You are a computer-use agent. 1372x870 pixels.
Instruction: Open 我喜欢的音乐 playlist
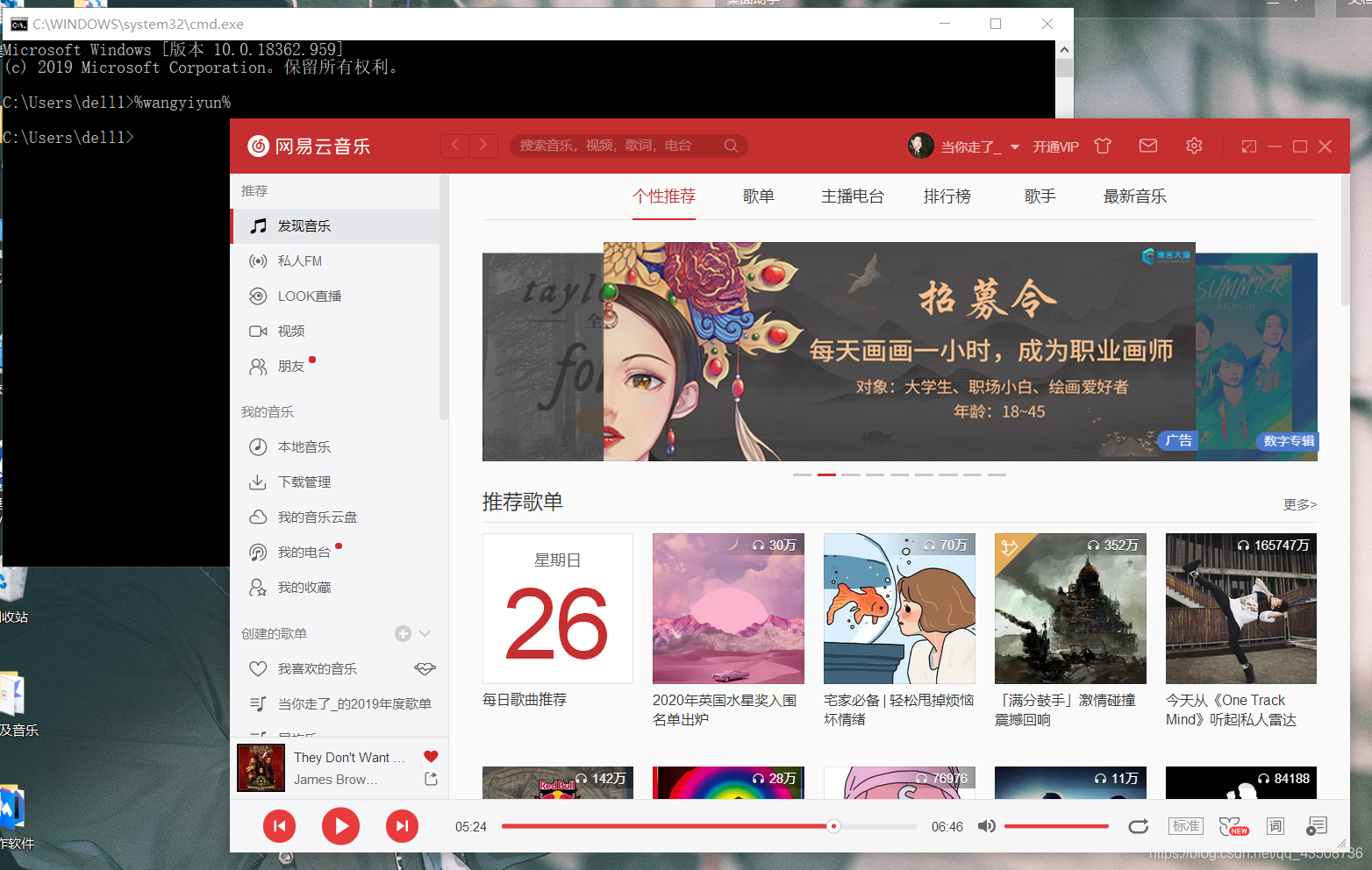318,669
